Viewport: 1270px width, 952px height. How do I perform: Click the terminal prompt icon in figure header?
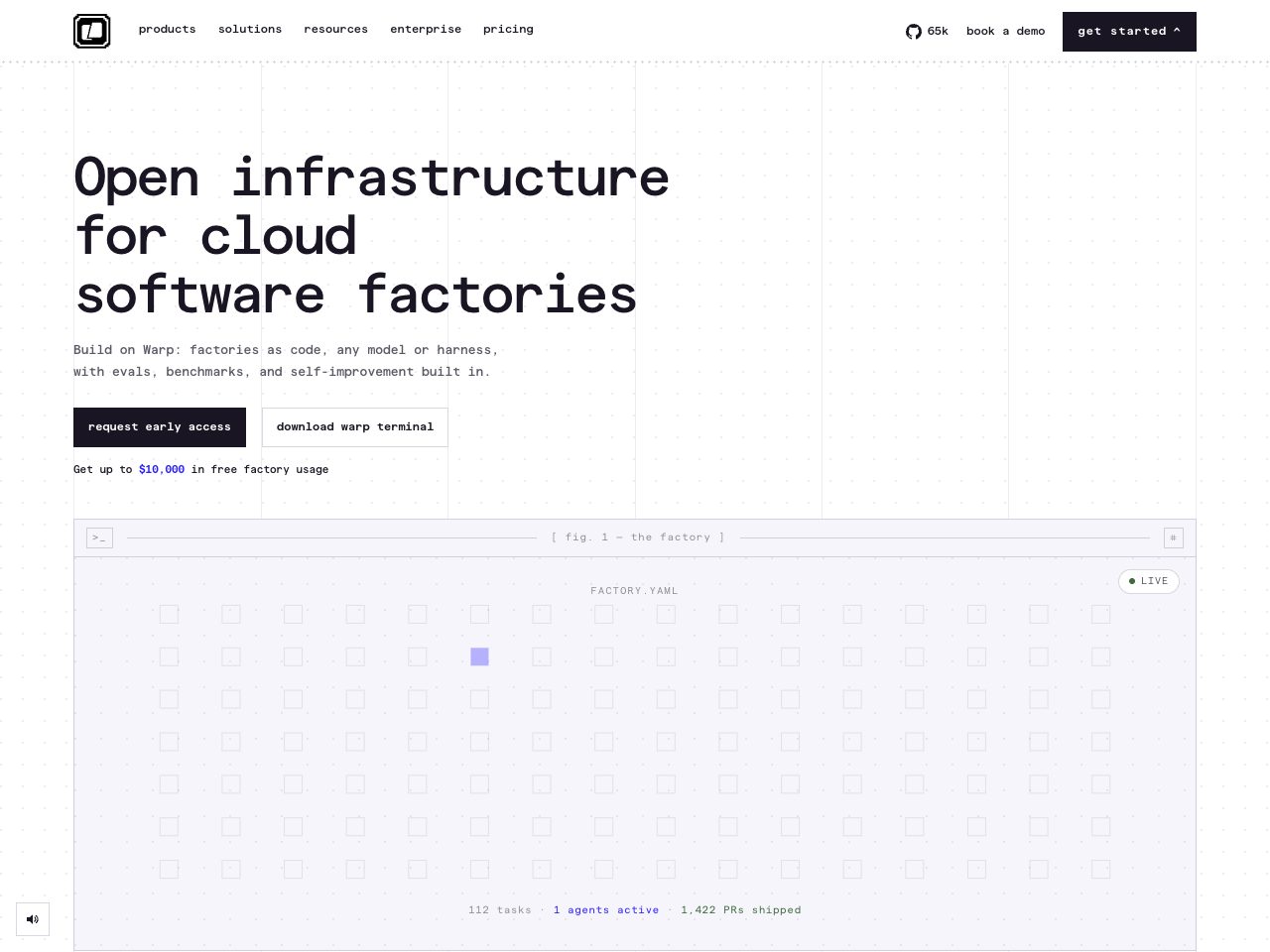[99, 537]
